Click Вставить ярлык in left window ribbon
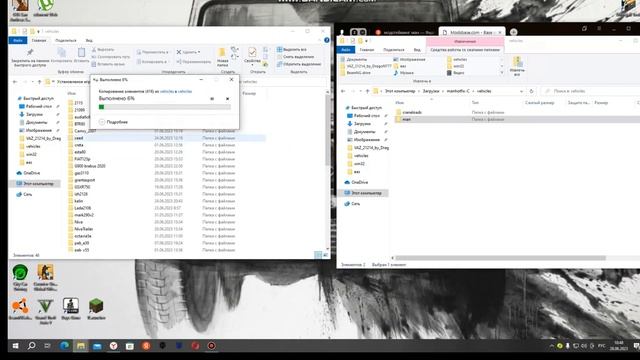This screenshot has height=360, width=640. coord(108,64)
